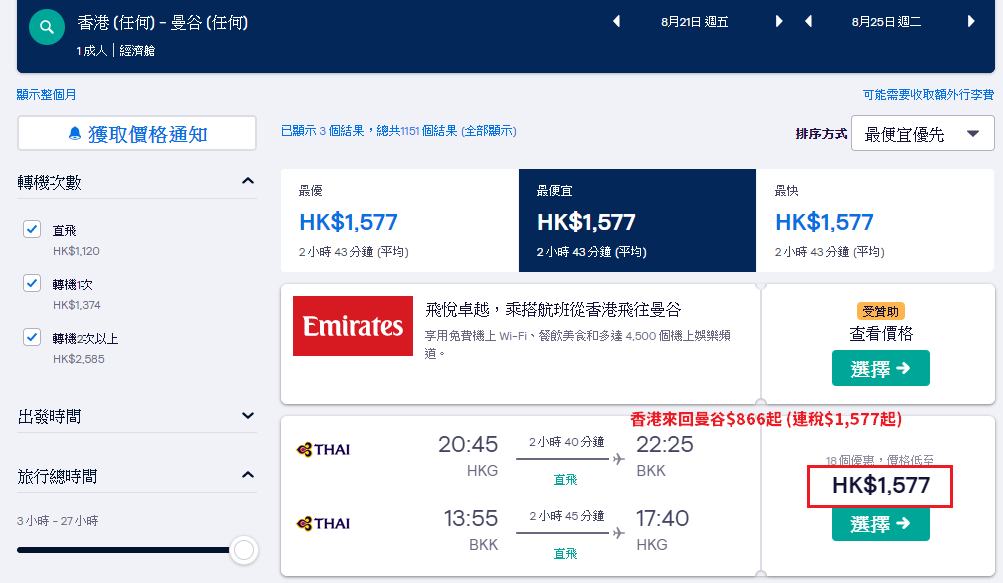This screenshot has width=1003, height=583.
Task: Click 選擇 button for THAI flight HK$1,577
Action: pos(880,523)
